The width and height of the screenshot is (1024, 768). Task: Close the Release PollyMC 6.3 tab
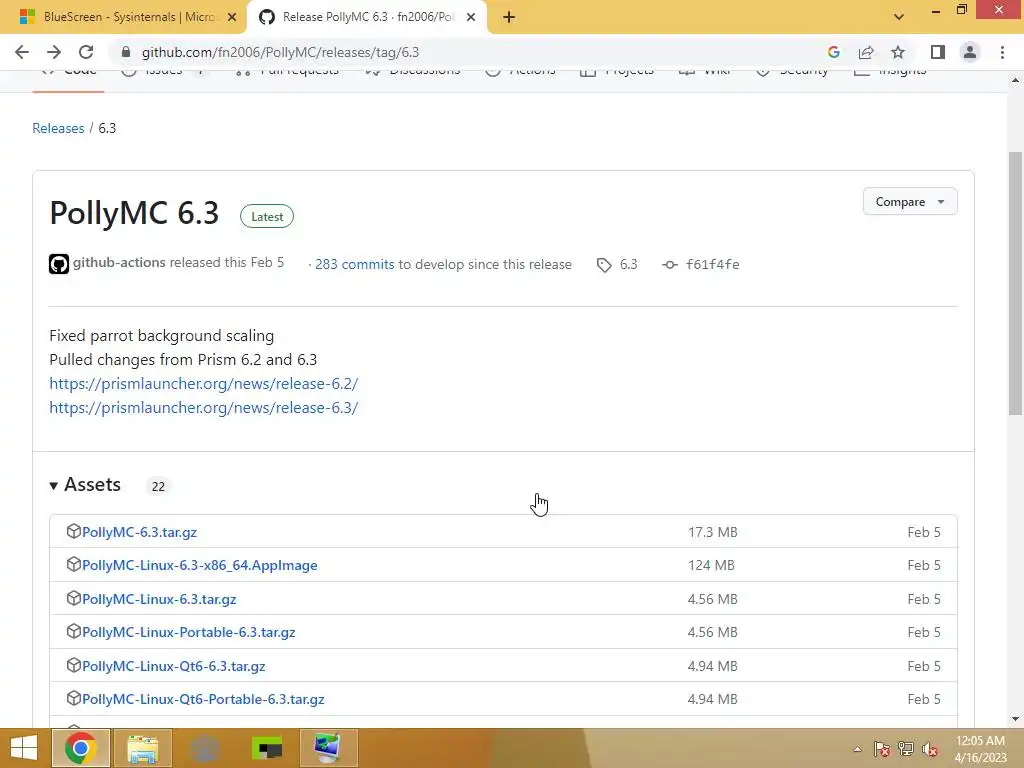point(471,18)
